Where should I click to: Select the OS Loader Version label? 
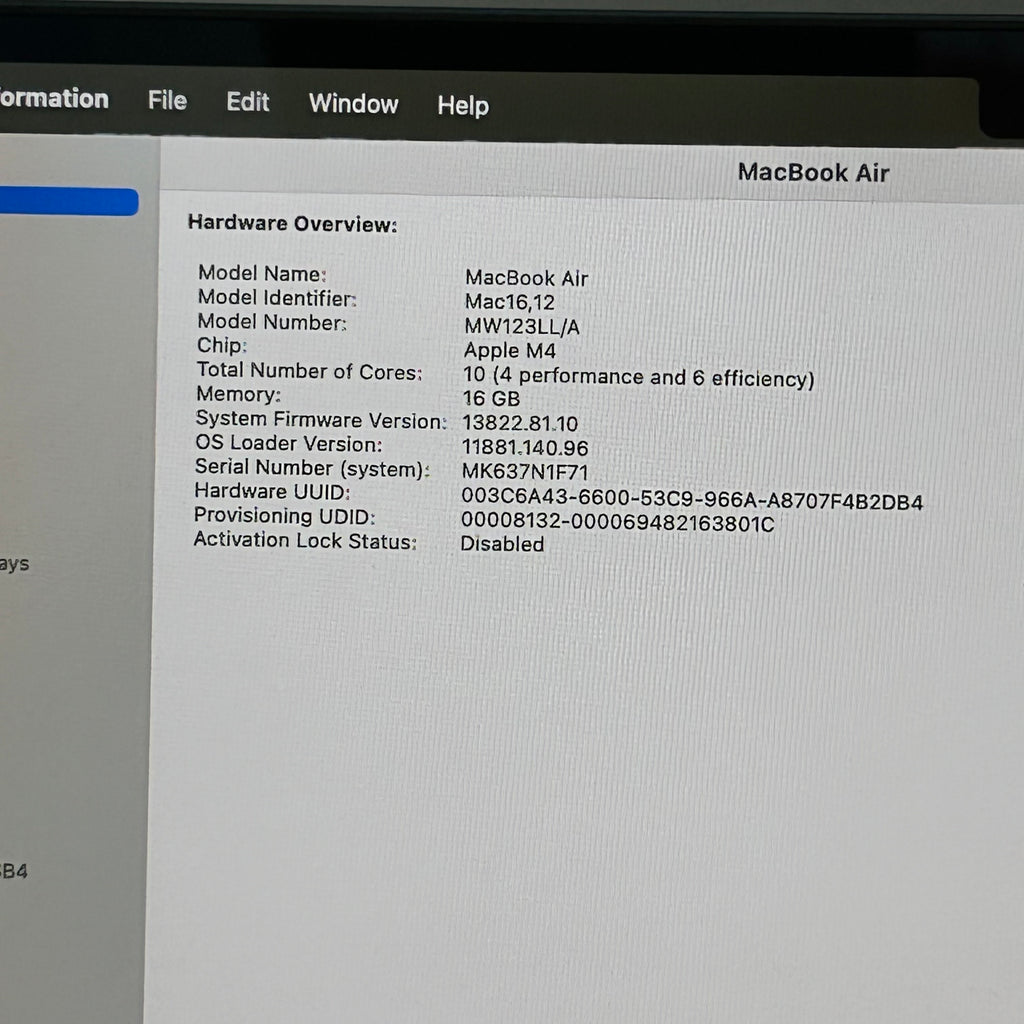coord(289,443)
